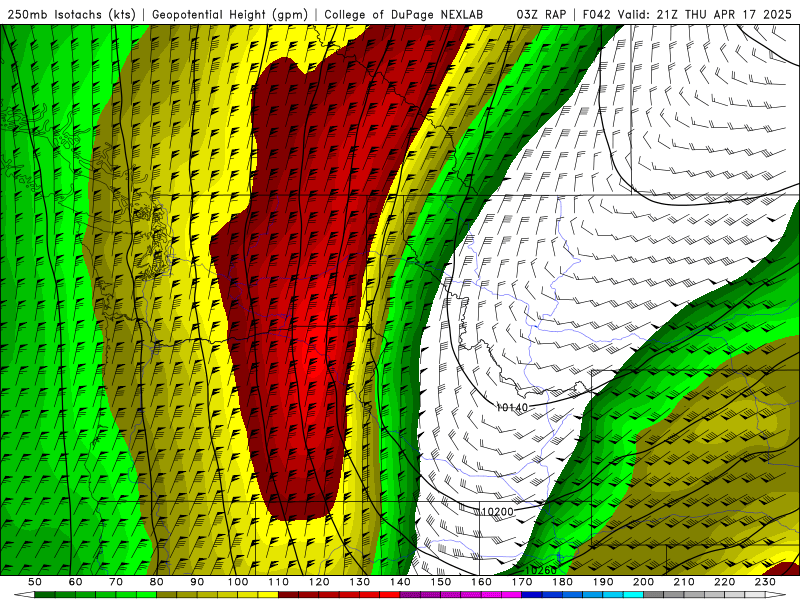Screen dimensions: 800x600
Task: Click the 160 value on the color scale
Action: (x=482, y=582)
